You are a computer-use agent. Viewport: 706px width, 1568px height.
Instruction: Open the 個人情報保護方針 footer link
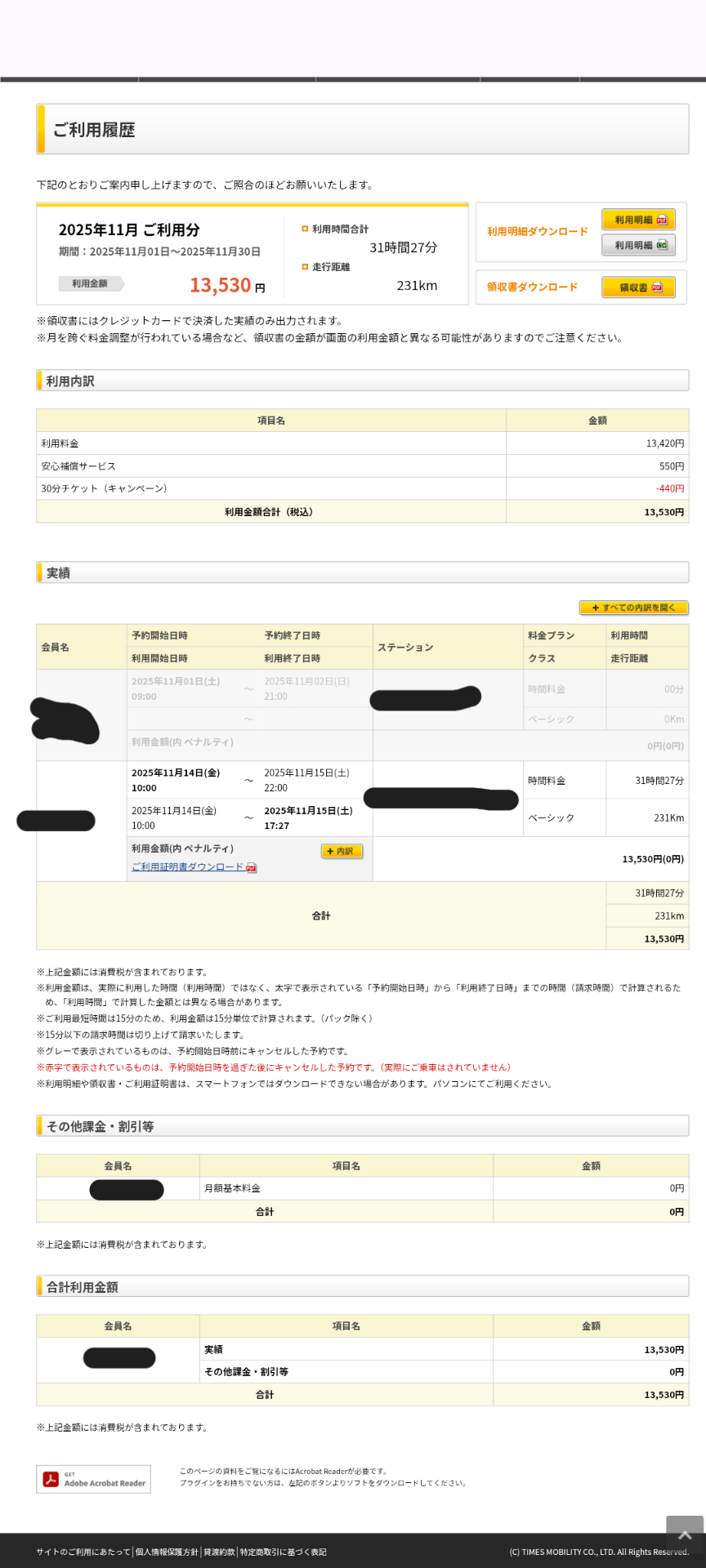(x=167, y=1552)
